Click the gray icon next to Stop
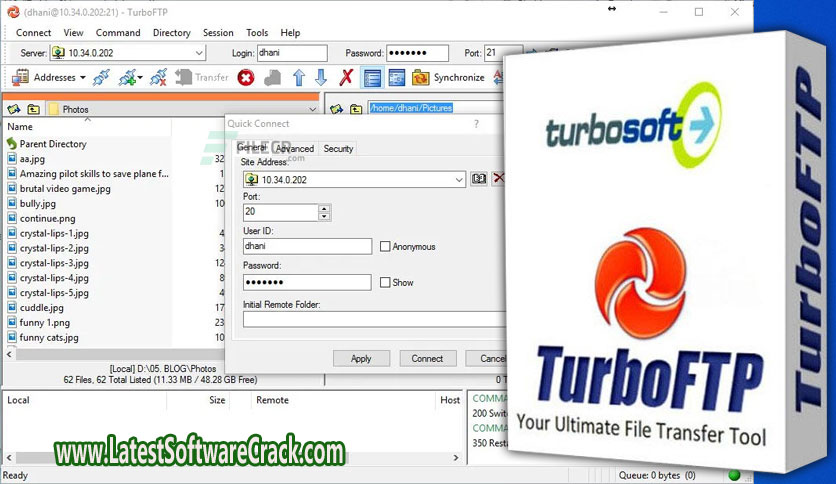The image size is (836, 484). click(272, 78)
